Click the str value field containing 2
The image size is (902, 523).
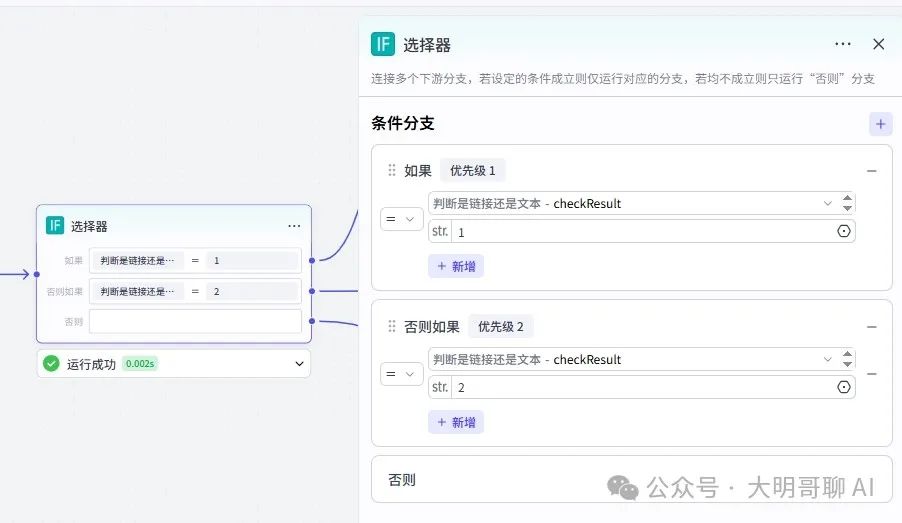pos(641,387)
